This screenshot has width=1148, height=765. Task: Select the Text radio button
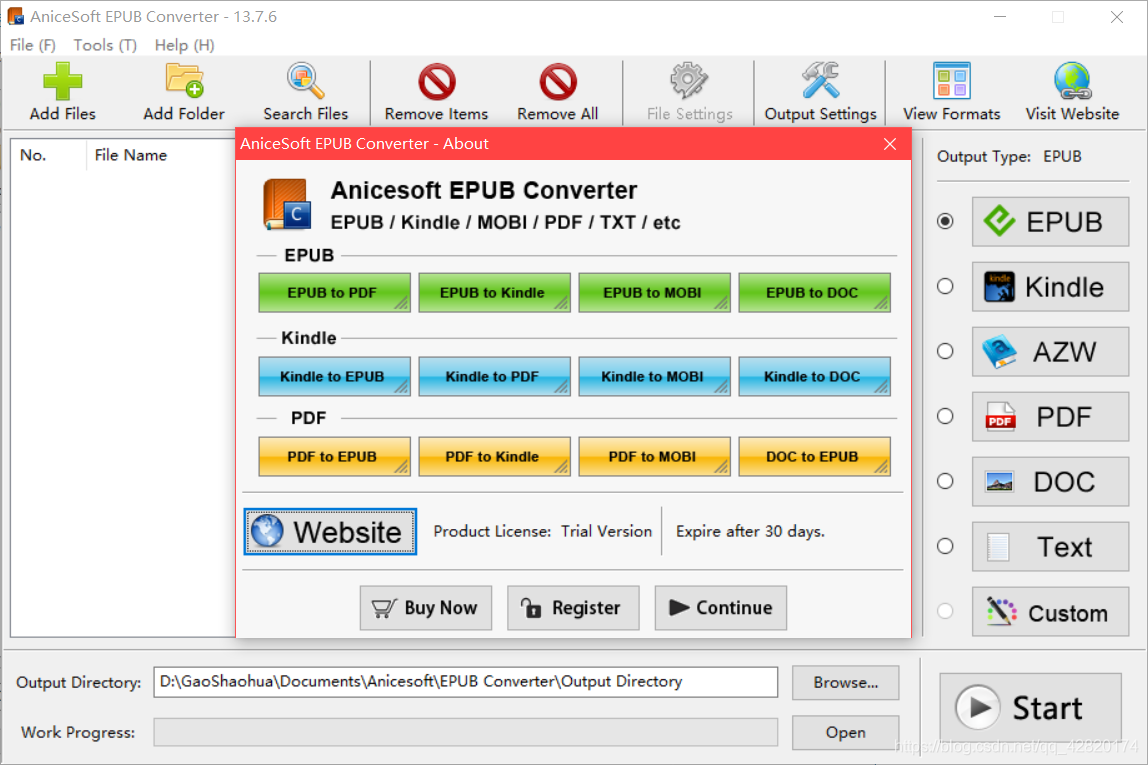[x=945, y=546]
